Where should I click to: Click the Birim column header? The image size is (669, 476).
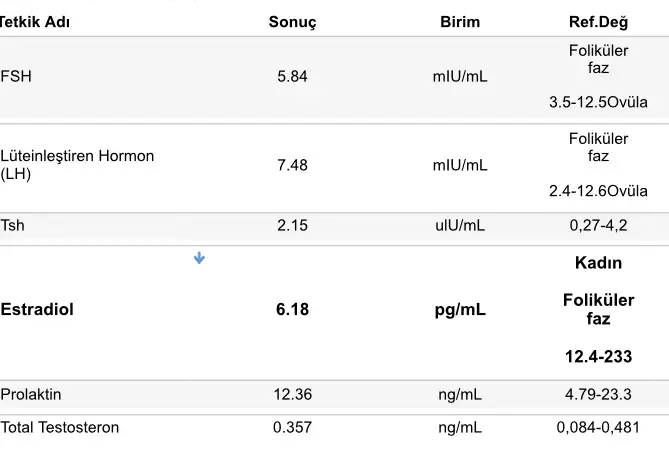(460, 22)
